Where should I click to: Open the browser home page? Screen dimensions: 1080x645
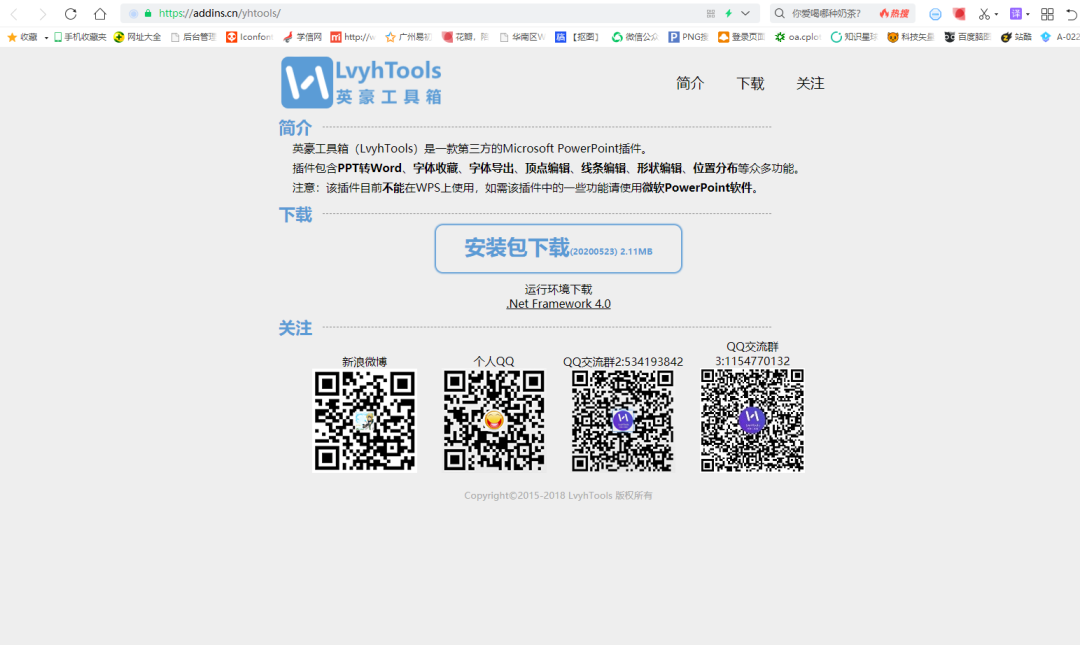[x=100, y=14]
